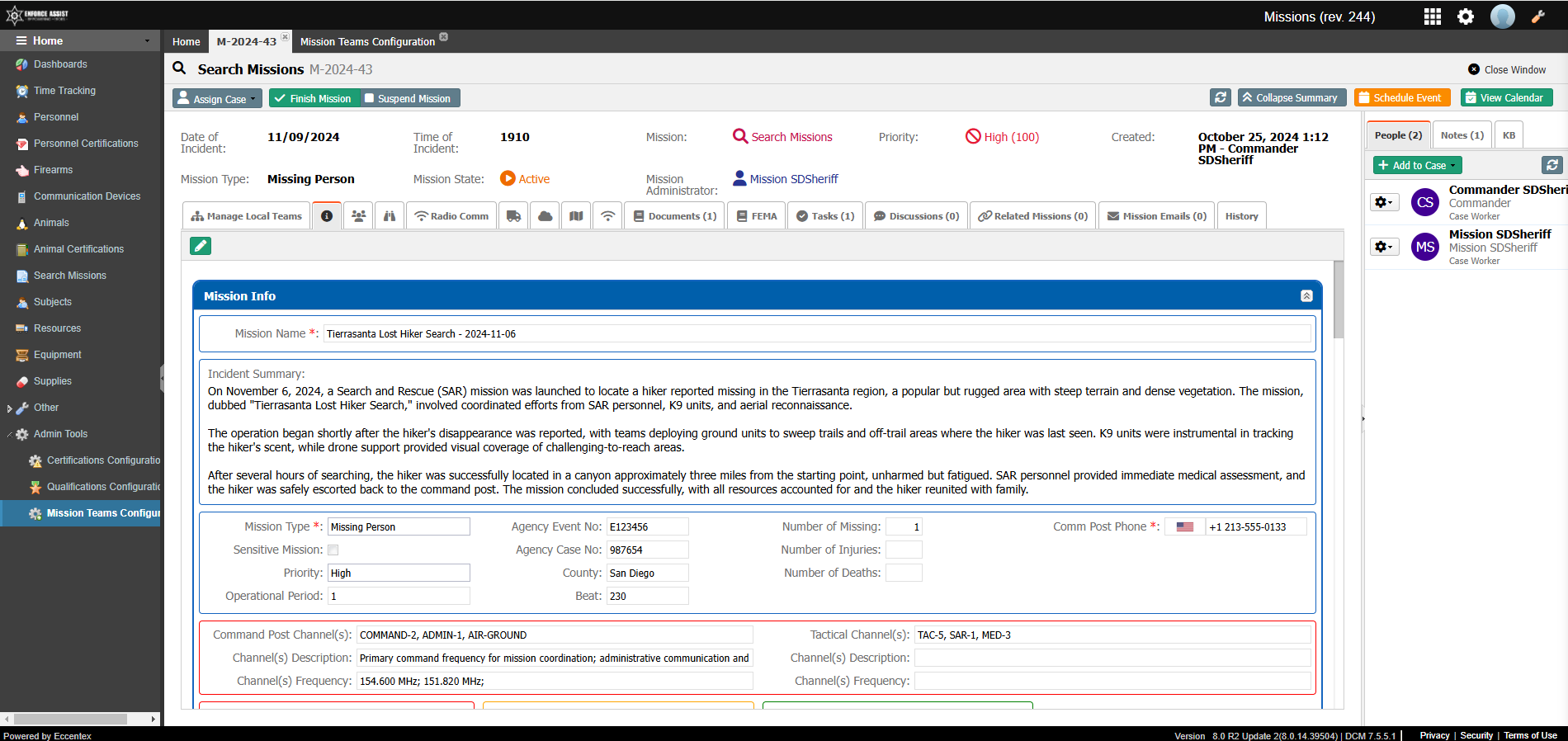Open the KB tab
This screenshot has height=741, width=1568.
tap(1509, 135)
